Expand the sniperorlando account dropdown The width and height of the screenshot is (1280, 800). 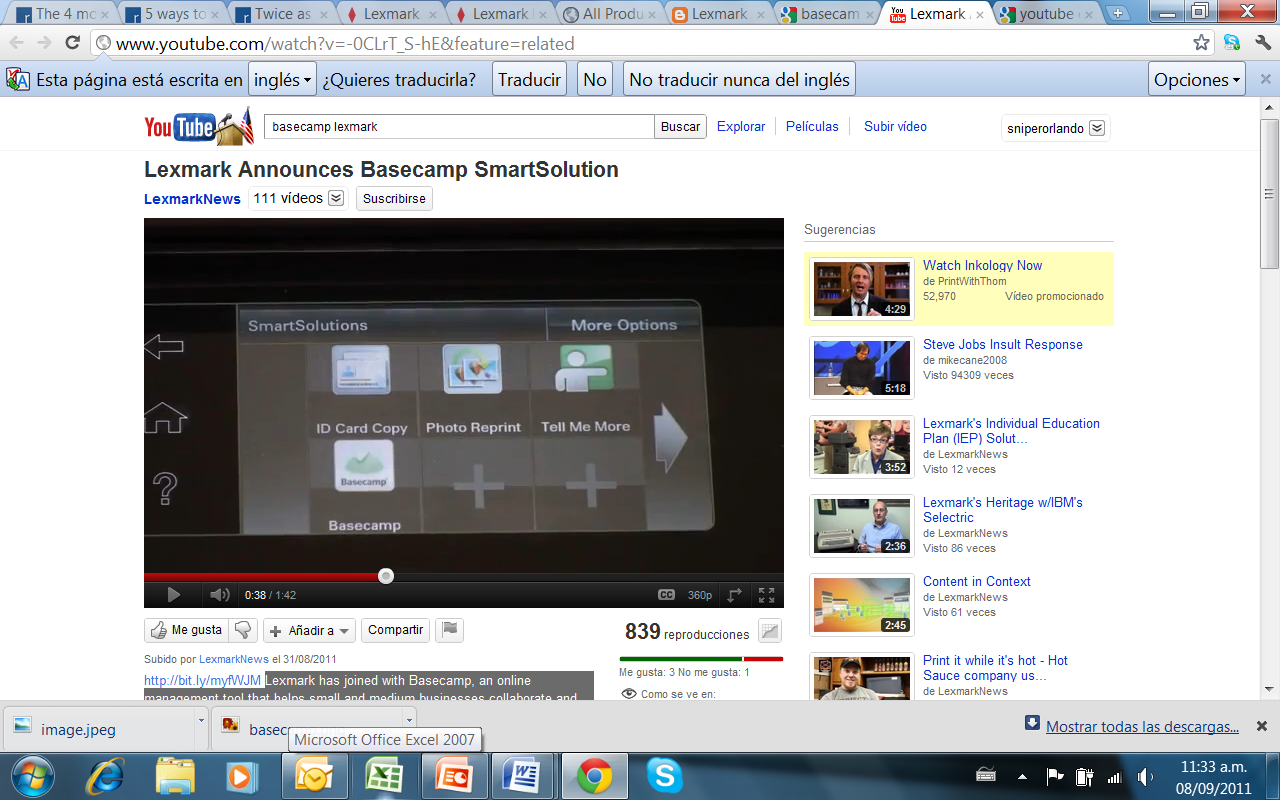(x=1097, y=128)
